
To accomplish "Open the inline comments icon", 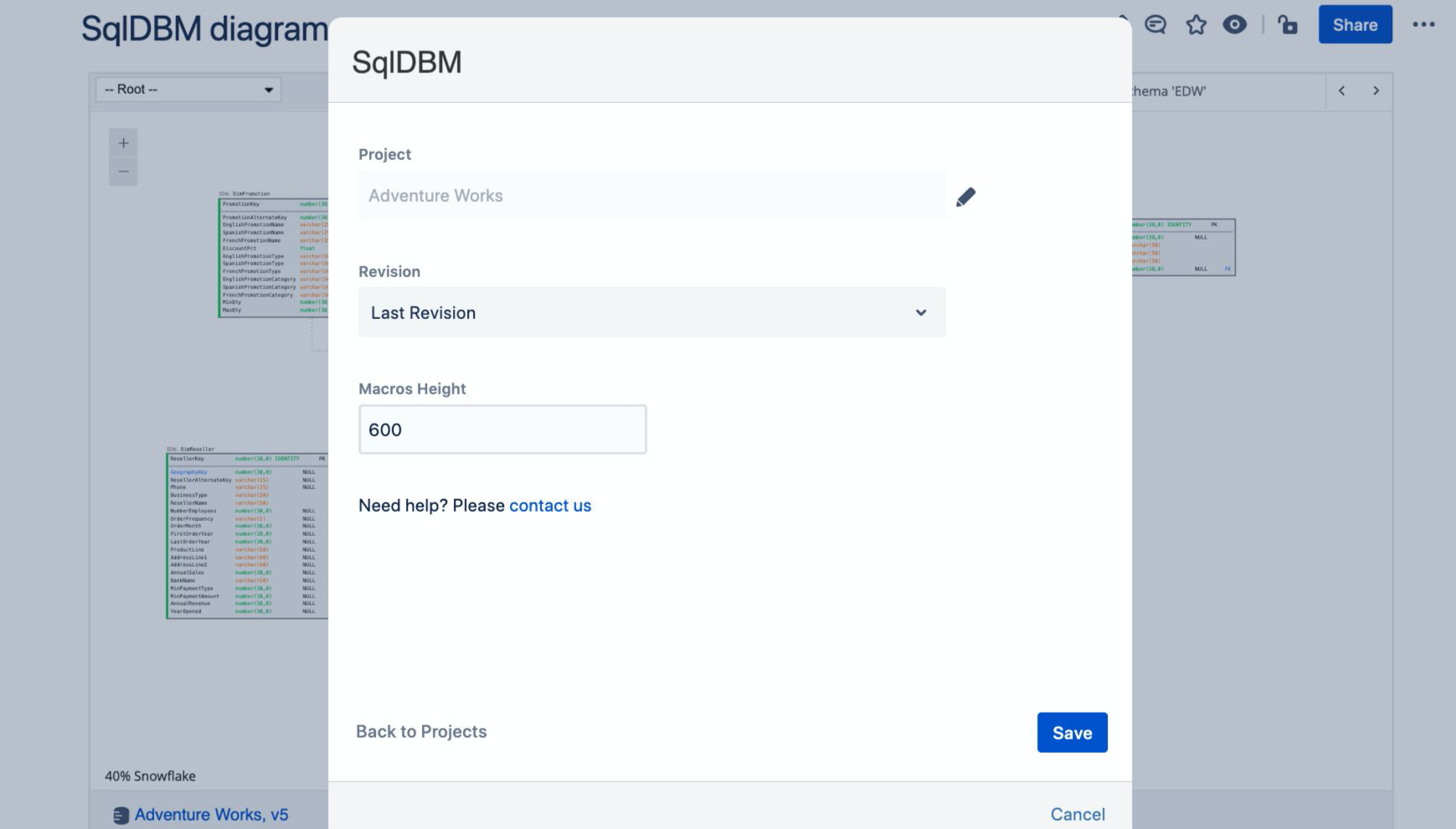I will tap(1155, 25).
